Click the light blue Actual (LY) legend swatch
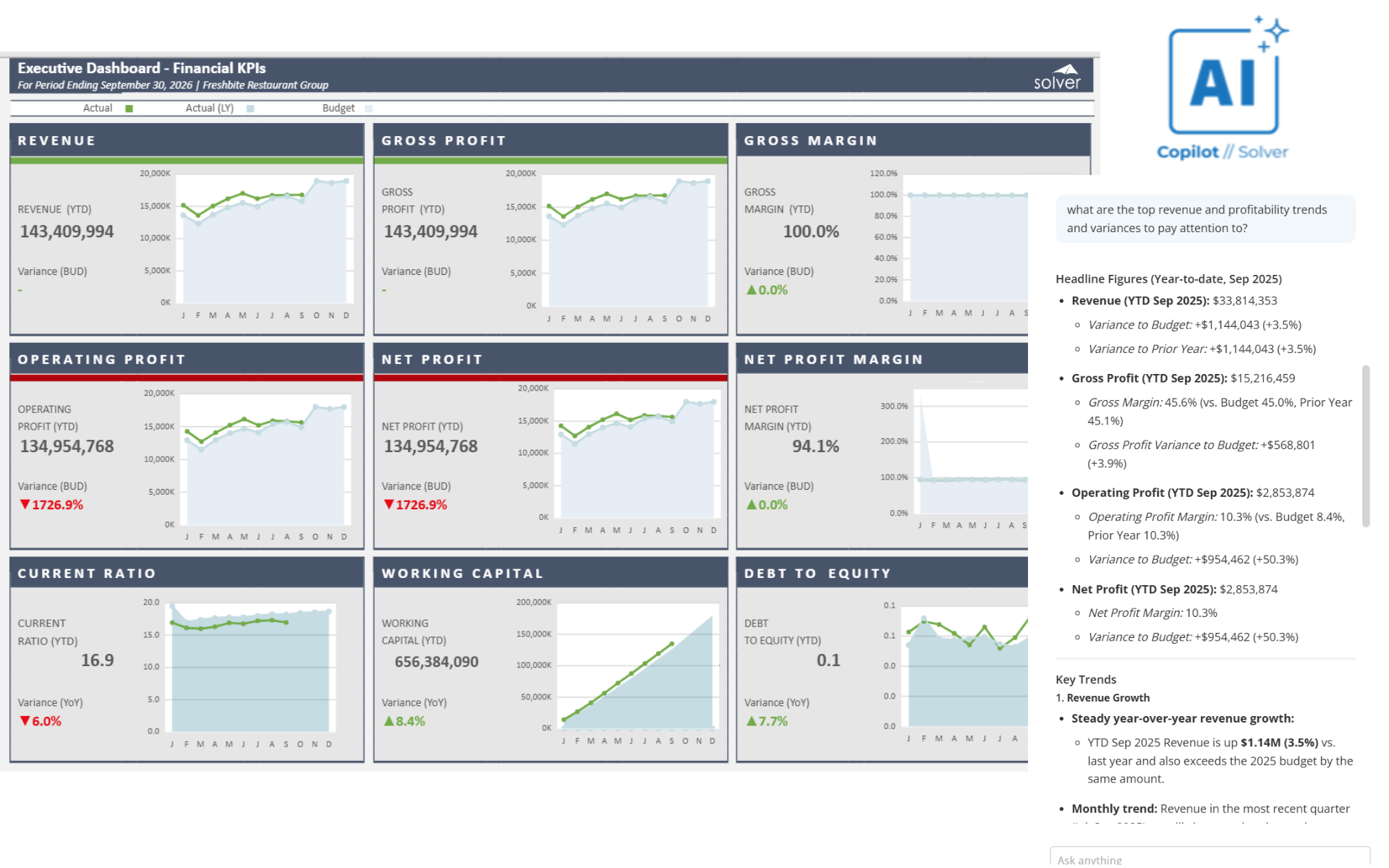The height and width of the screenshot is (868, 1389). coord(250,109)
